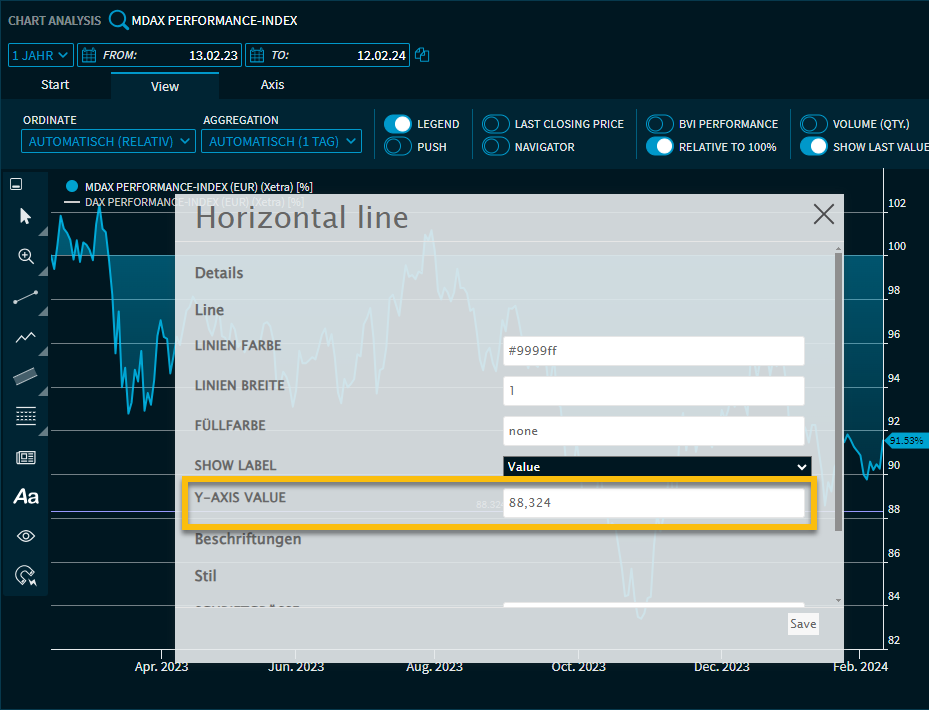Turn off the Legend toggle
The image size is (929, 710).
pos(398,124)
